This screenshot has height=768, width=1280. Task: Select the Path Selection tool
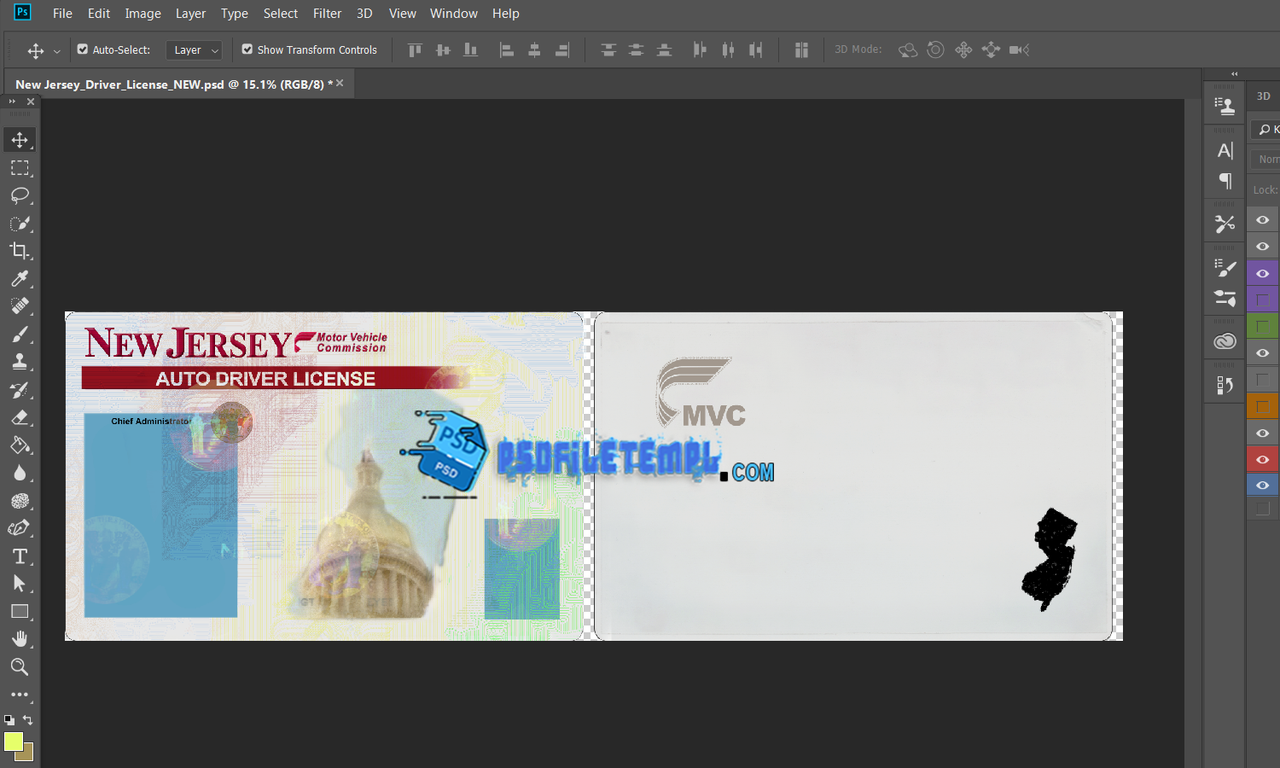[x=19, y=583]
